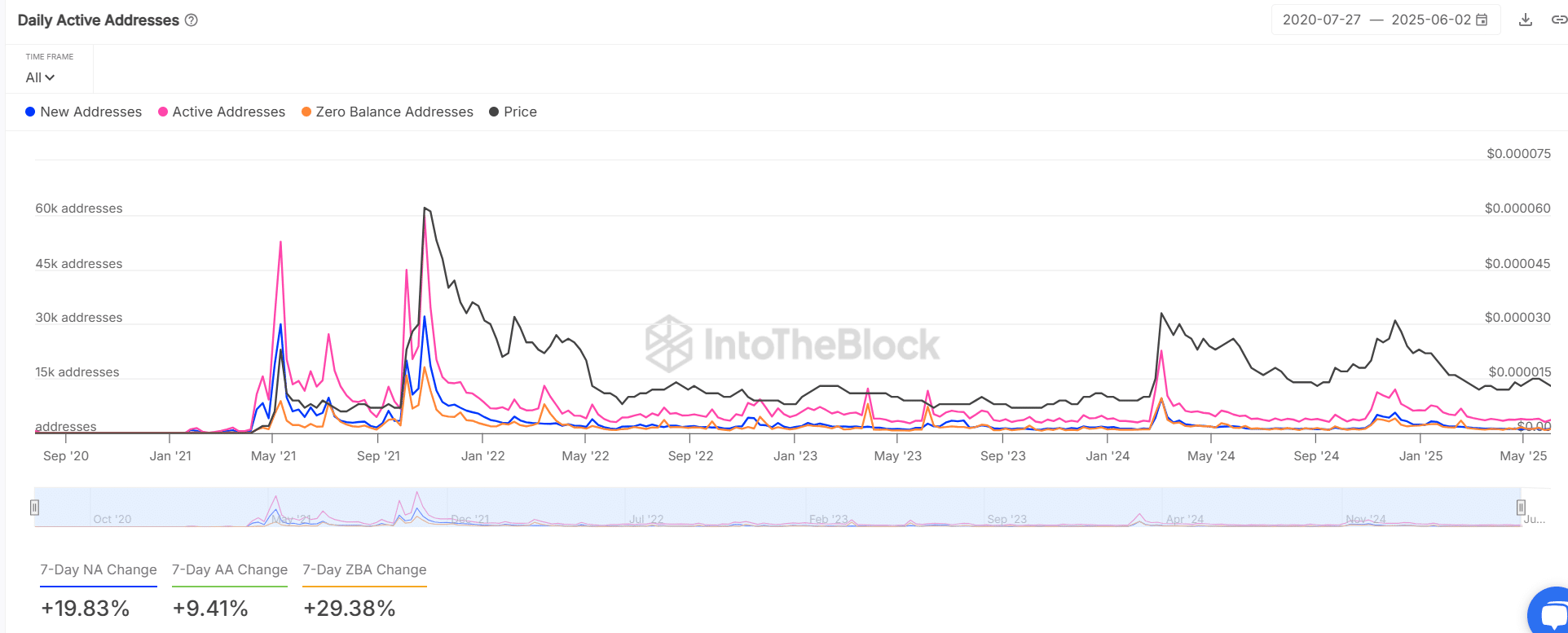
Task: Click the right range slider handle
Action: click(1521, 508)
